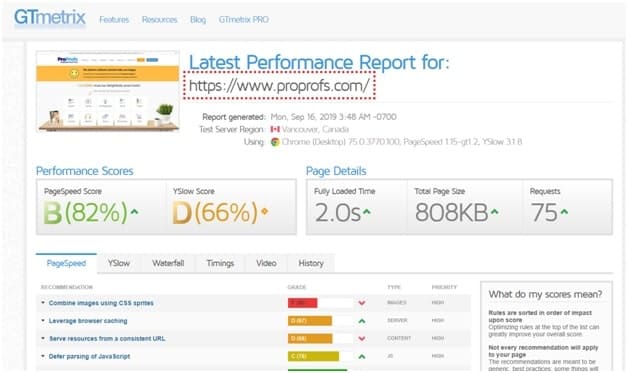The image size is (628, 373).
Task: Click the Total Page Size up arrow
Action: pyautogui.click(x=495, y=212)
